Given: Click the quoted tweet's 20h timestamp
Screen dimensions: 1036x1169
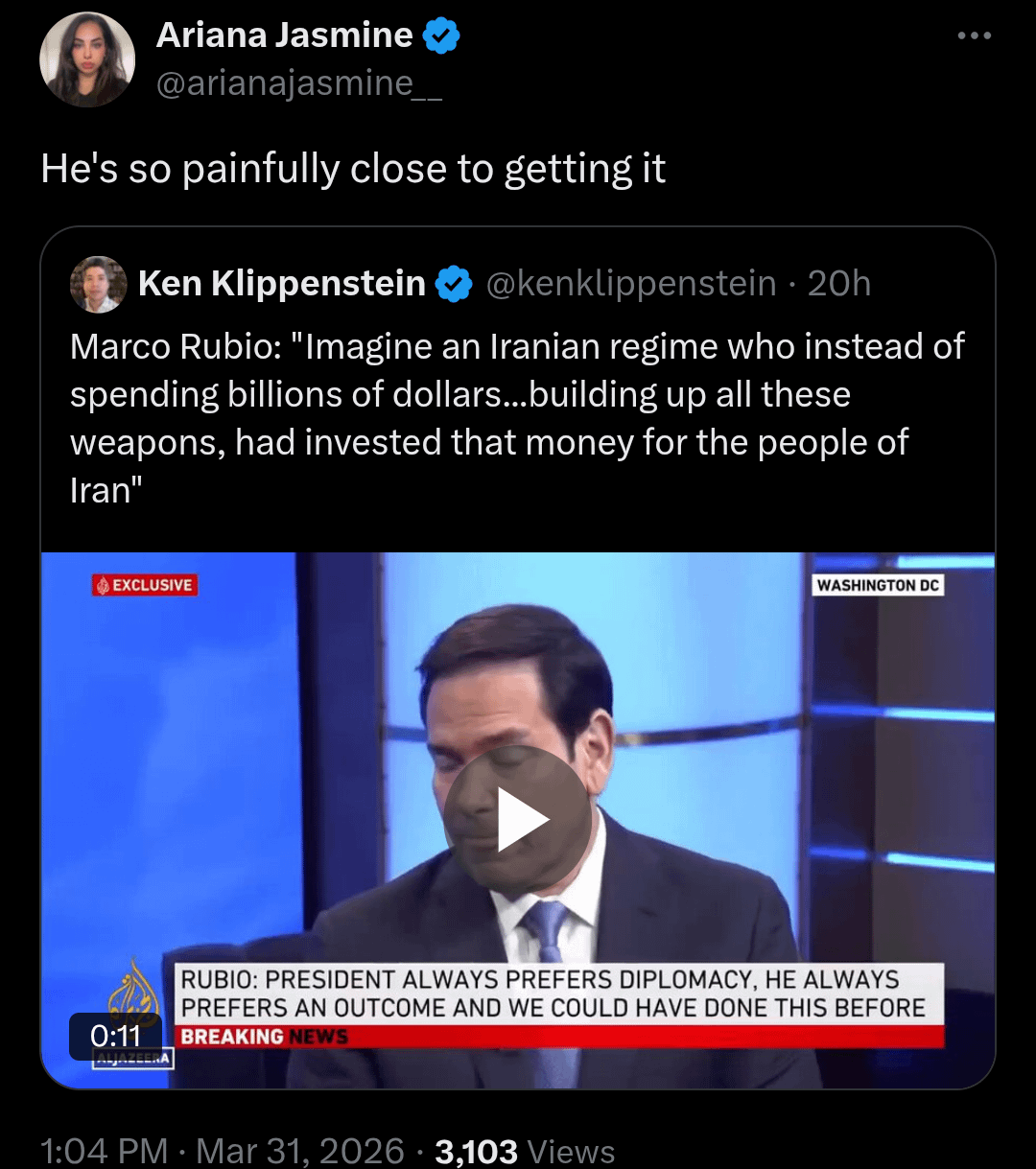Looking at the screenshot, I should pos(839,284).
